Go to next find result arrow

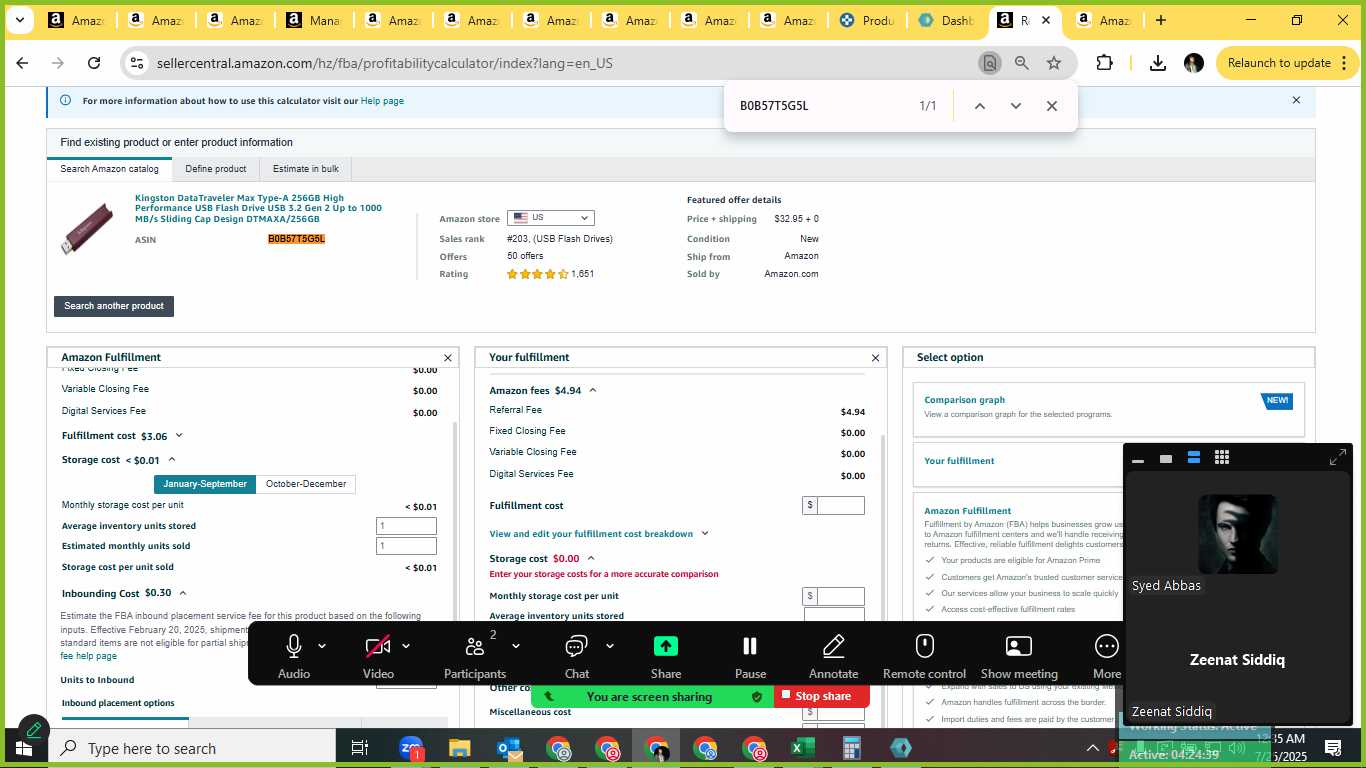(x=1016, y=106)
